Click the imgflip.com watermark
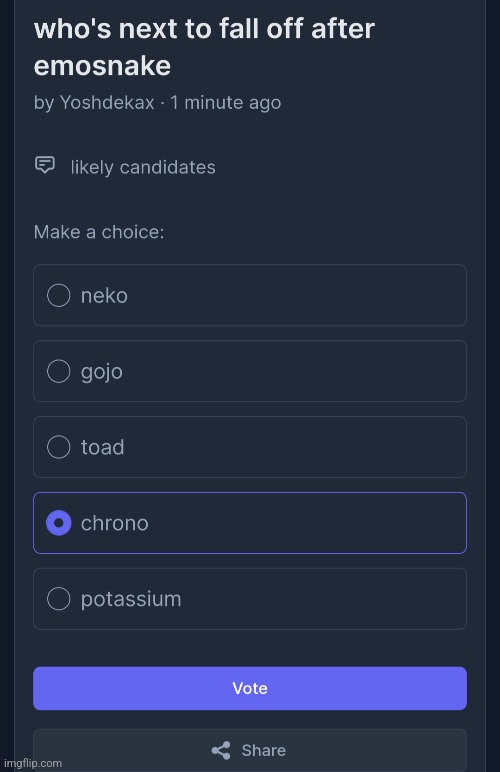500x772 pixels. (x=33, y=763)
